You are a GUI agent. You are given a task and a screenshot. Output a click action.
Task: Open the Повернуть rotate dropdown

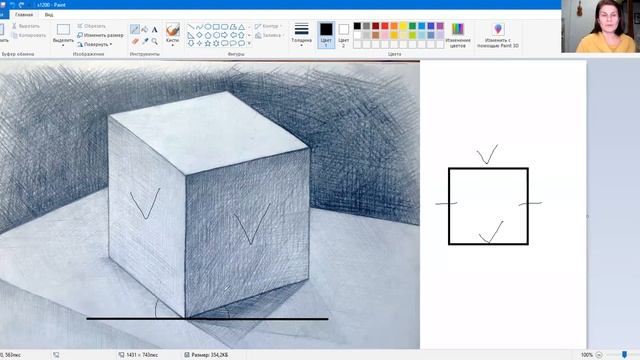coord(95,44)
